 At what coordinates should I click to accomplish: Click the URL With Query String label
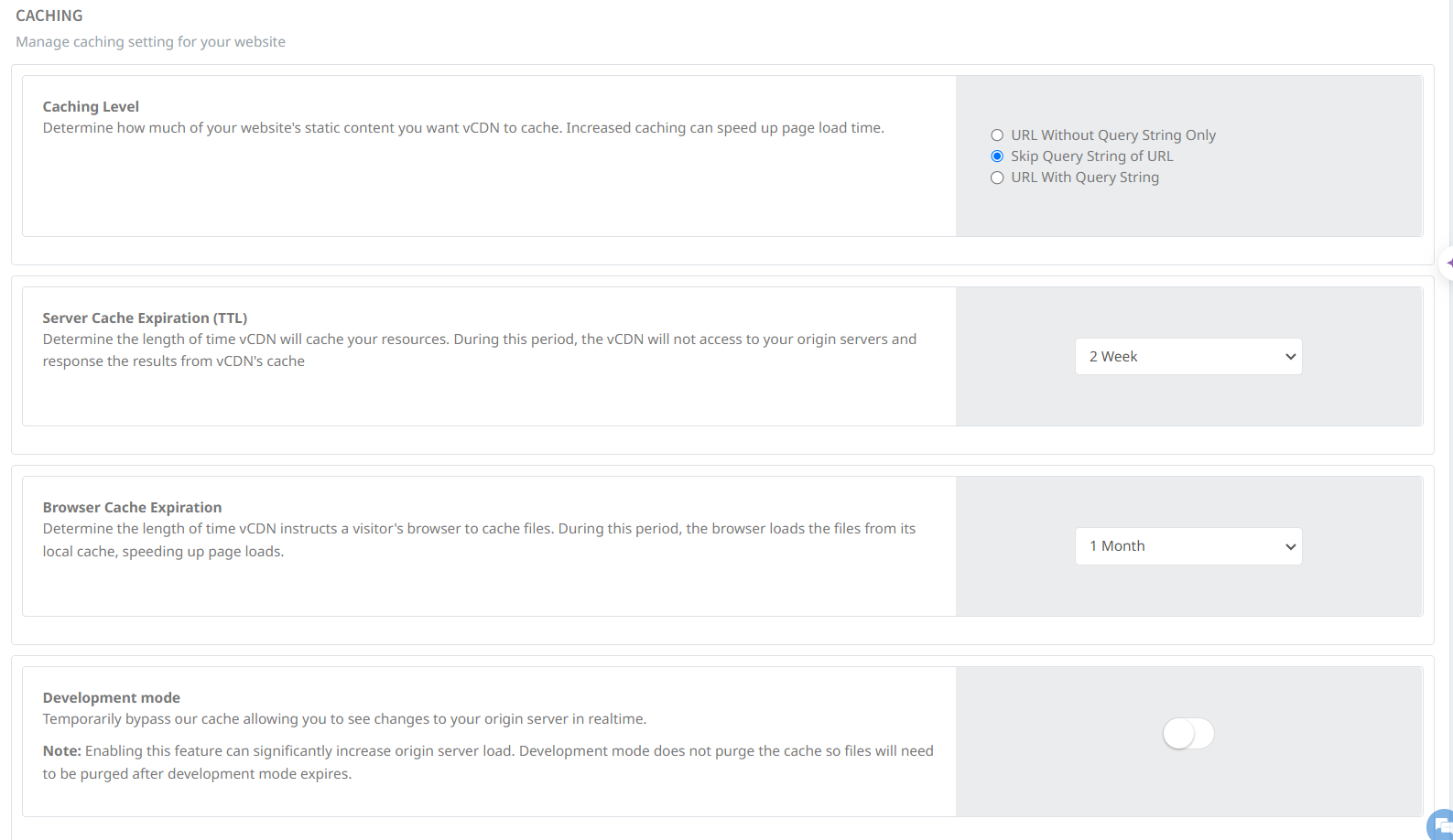(x=1084, y=178)
